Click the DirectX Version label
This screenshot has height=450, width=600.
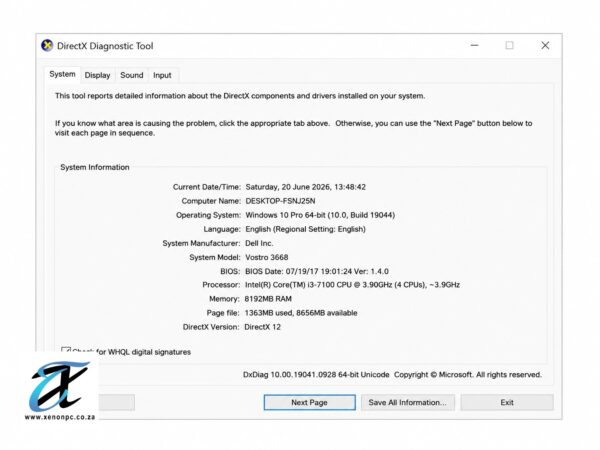211,327
